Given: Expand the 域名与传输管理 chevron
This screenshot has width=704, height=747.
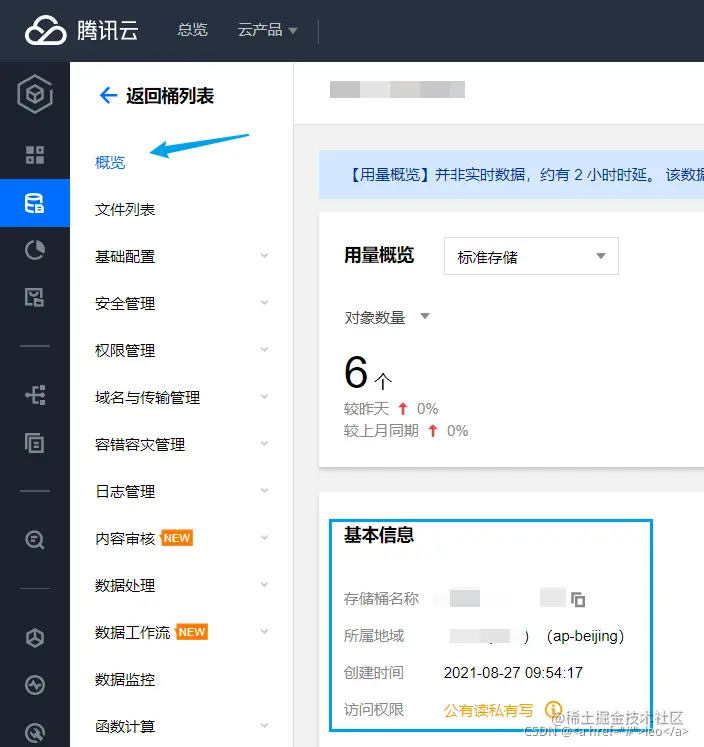Looking at the screenshot, I should pyautogui.click(x=264, y=397).
